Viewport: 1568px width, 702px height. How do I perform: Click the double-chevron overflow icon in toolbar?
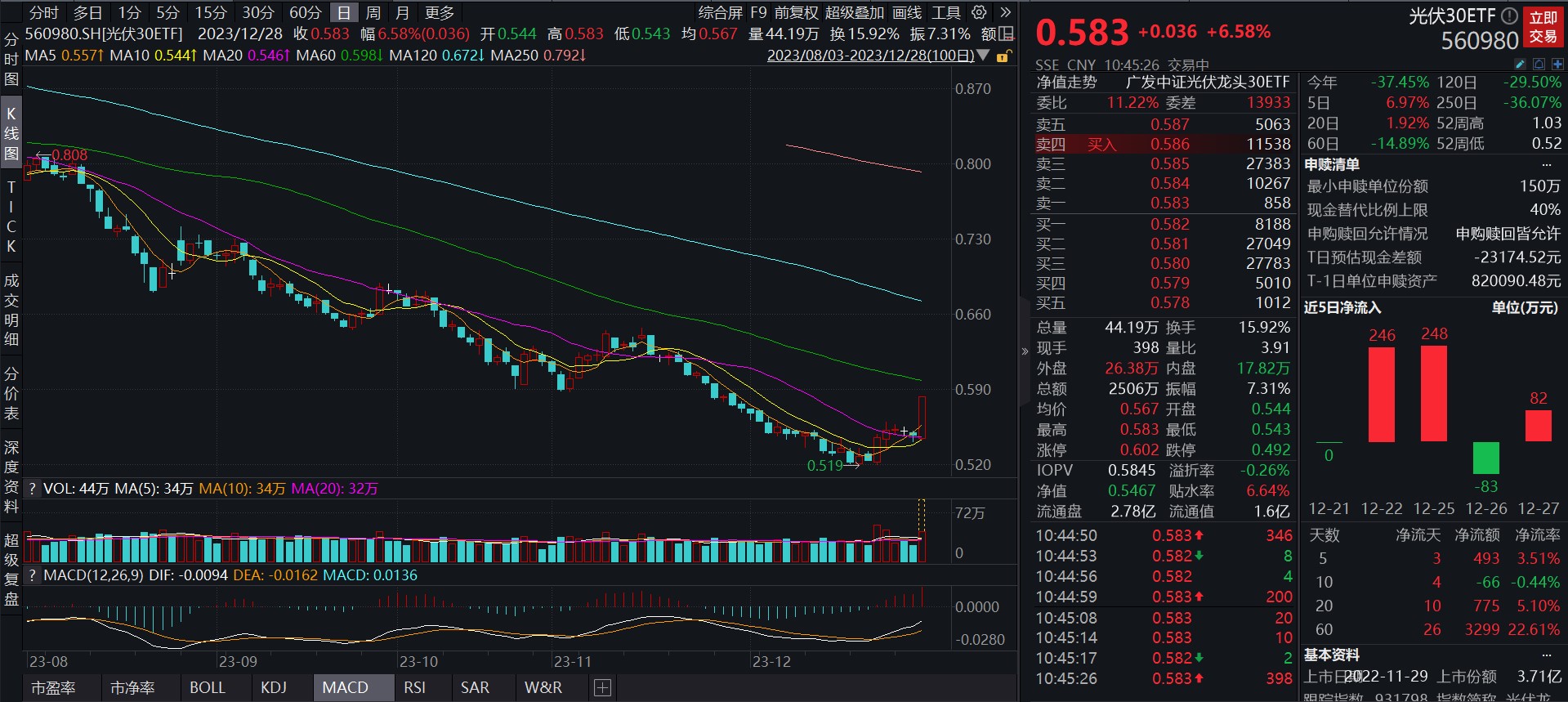[1006, 12]
